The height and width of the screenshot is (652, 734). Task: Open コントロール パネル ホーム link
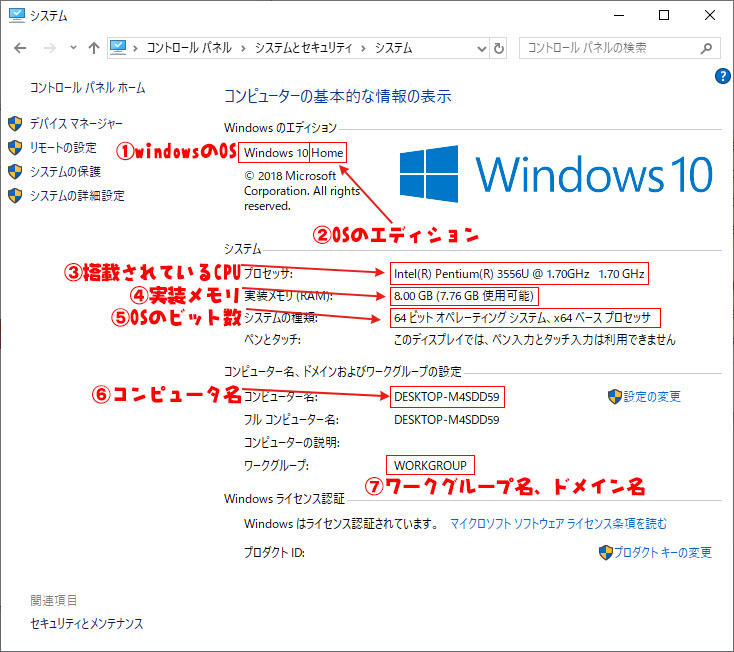(x=88, y=88)
